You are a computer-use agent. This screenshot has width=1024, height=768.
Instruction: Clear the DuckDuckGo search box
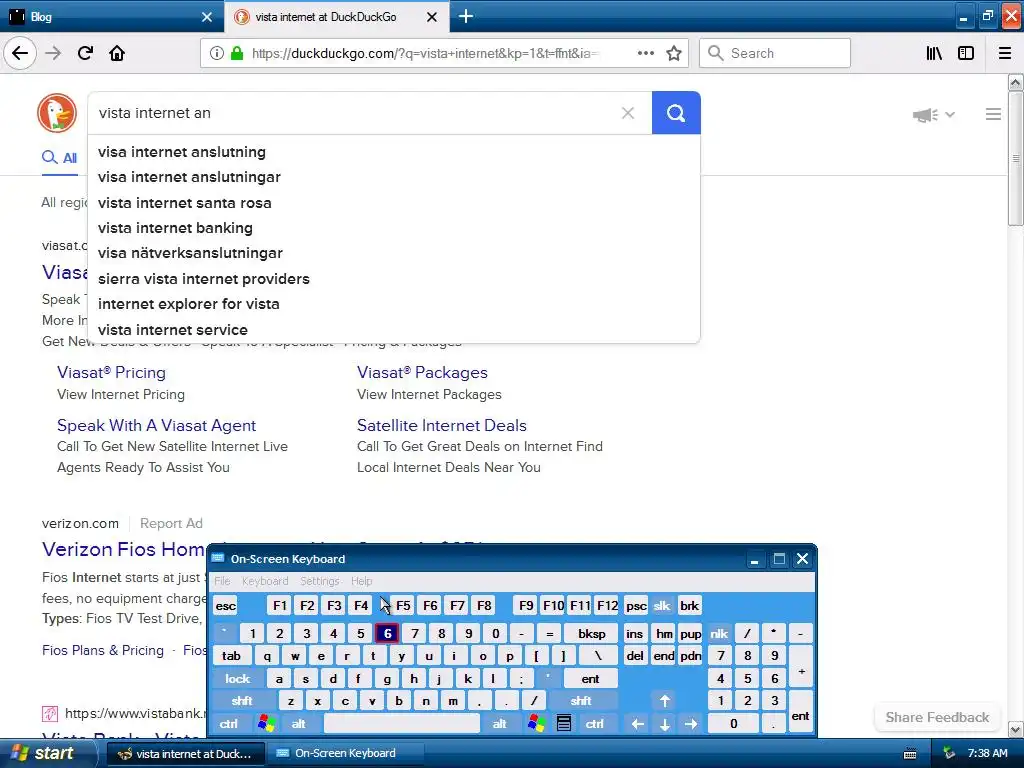(628, 113)
